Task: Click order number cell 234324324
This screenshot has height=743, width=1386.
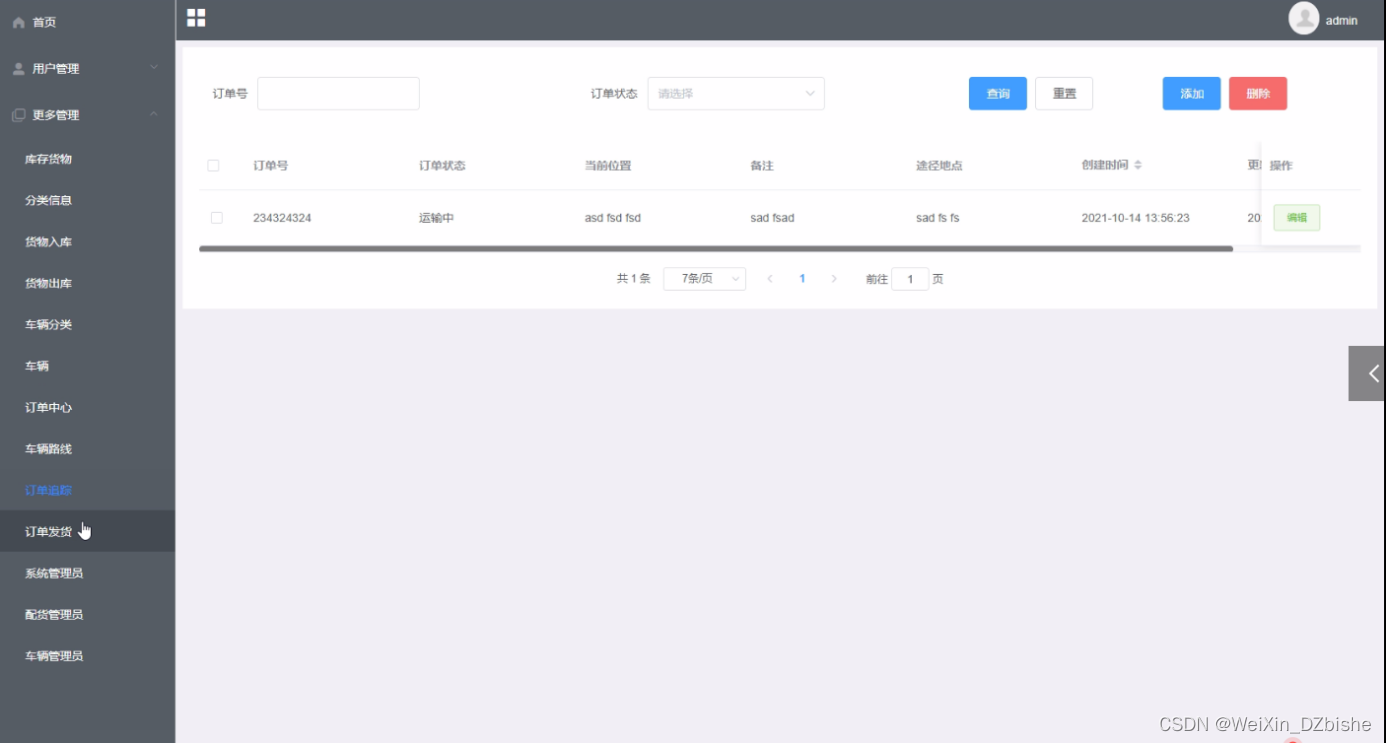Action: [x=282, y=218]
